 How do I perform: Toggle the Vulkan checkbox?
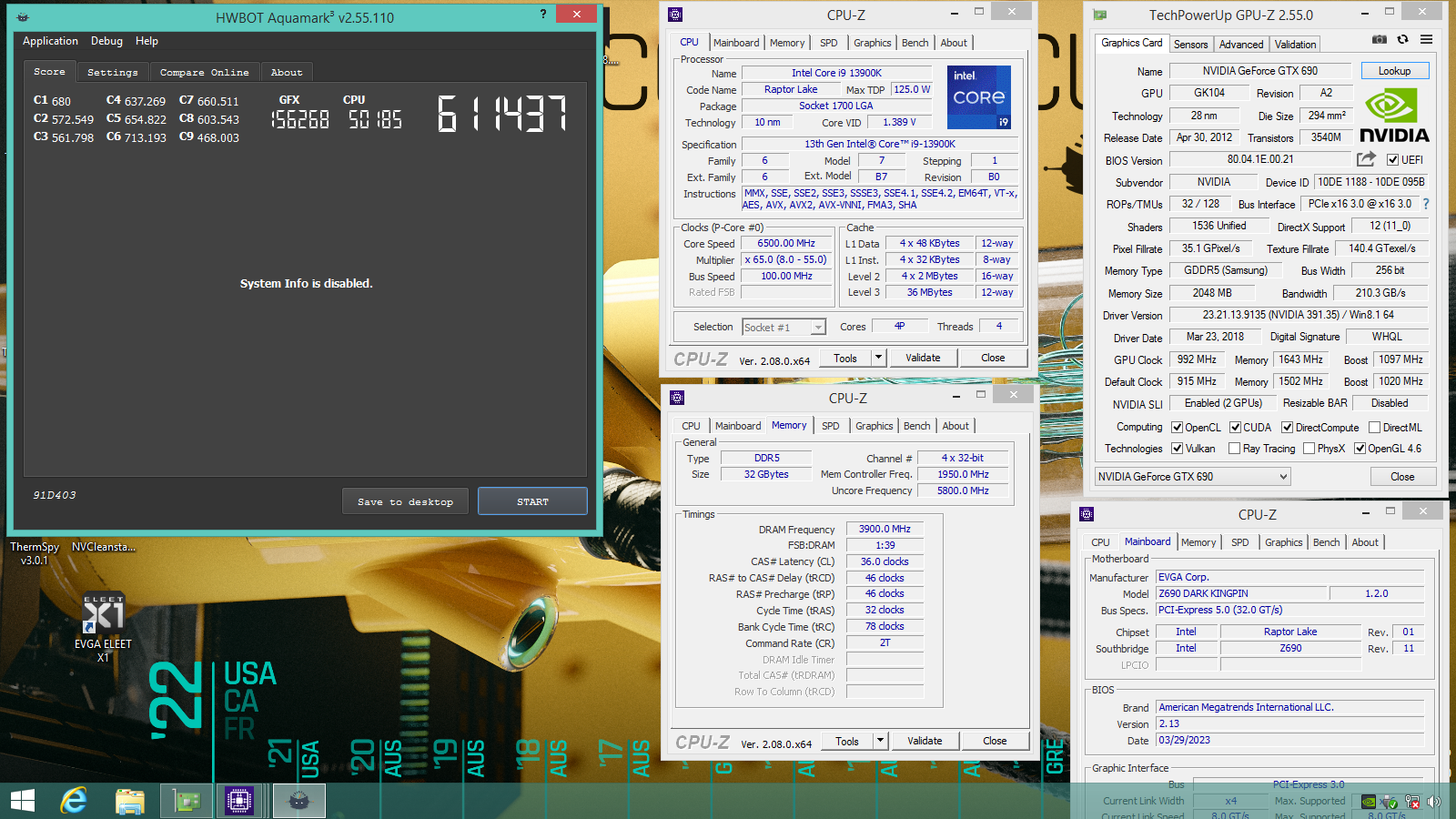tap(1177, 449)
